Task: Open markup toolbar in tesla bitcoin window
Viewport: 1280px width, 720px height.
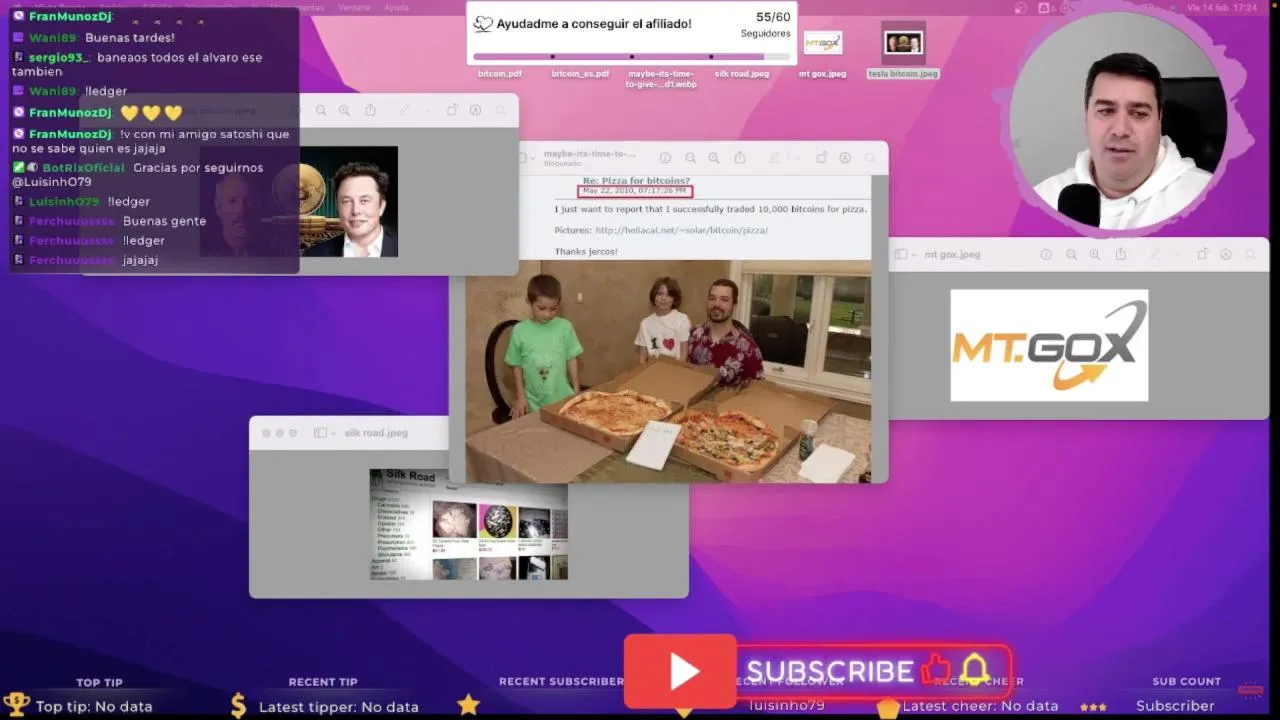Action: [475, 110]
